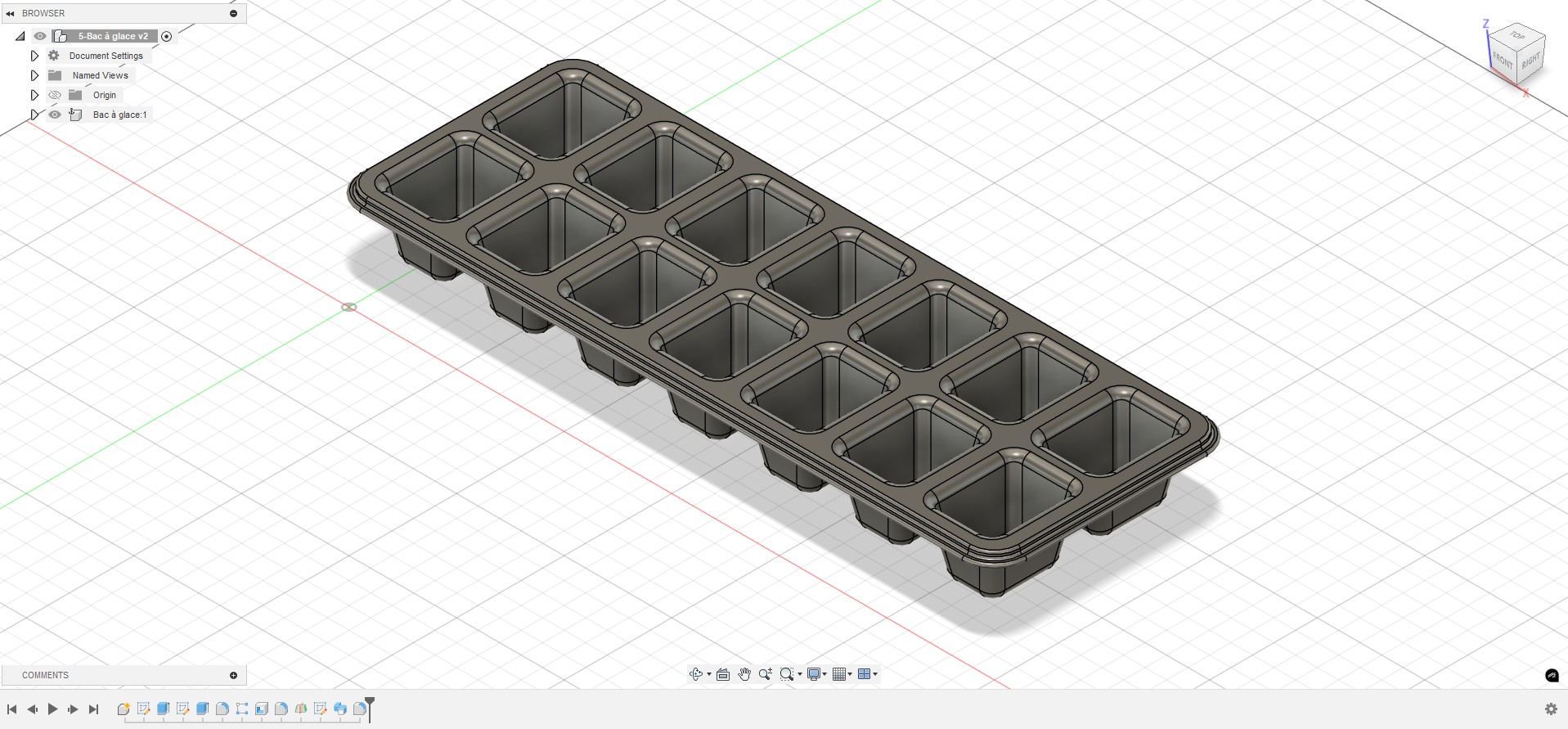The height and width of the screenshot is (729, 1568).
Task: Choose the Zoom plus-minus magnifier tool
Action: tap(766, 674)
